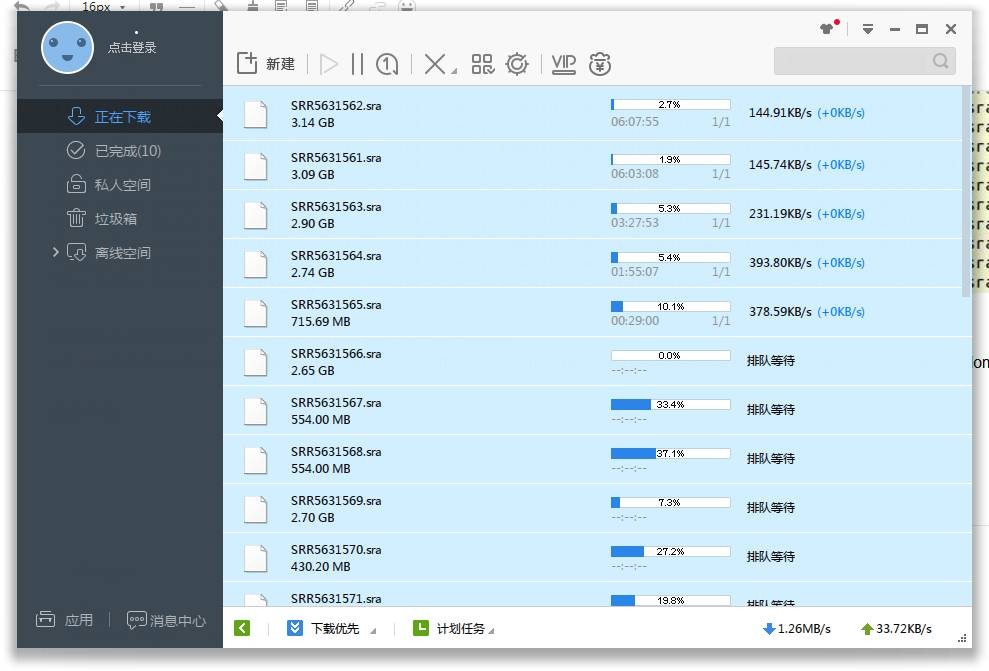
Task: Collapse sidebar with green arrow icon
Action: 242,628
